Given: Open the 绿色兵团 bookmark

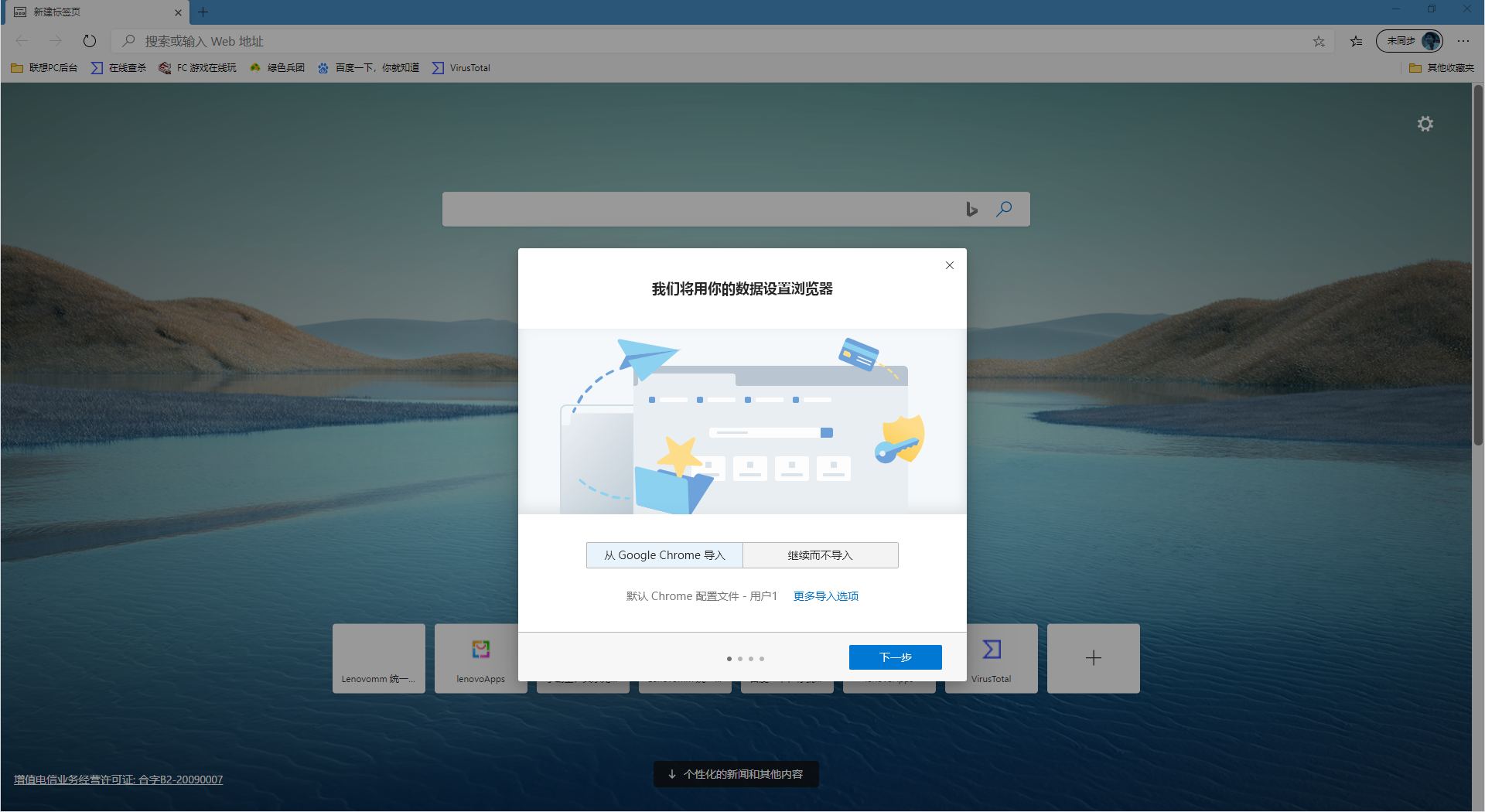Looking at the screenshot, I should (x=277, y=68).
